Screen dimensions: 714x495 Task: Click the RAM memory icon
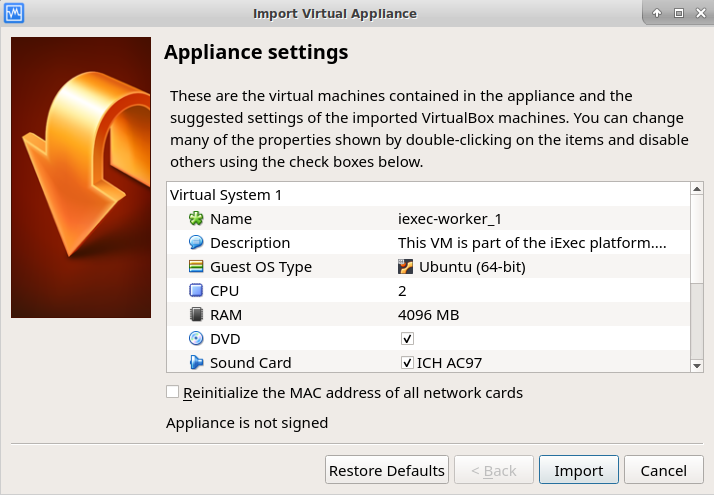[196, 315]
